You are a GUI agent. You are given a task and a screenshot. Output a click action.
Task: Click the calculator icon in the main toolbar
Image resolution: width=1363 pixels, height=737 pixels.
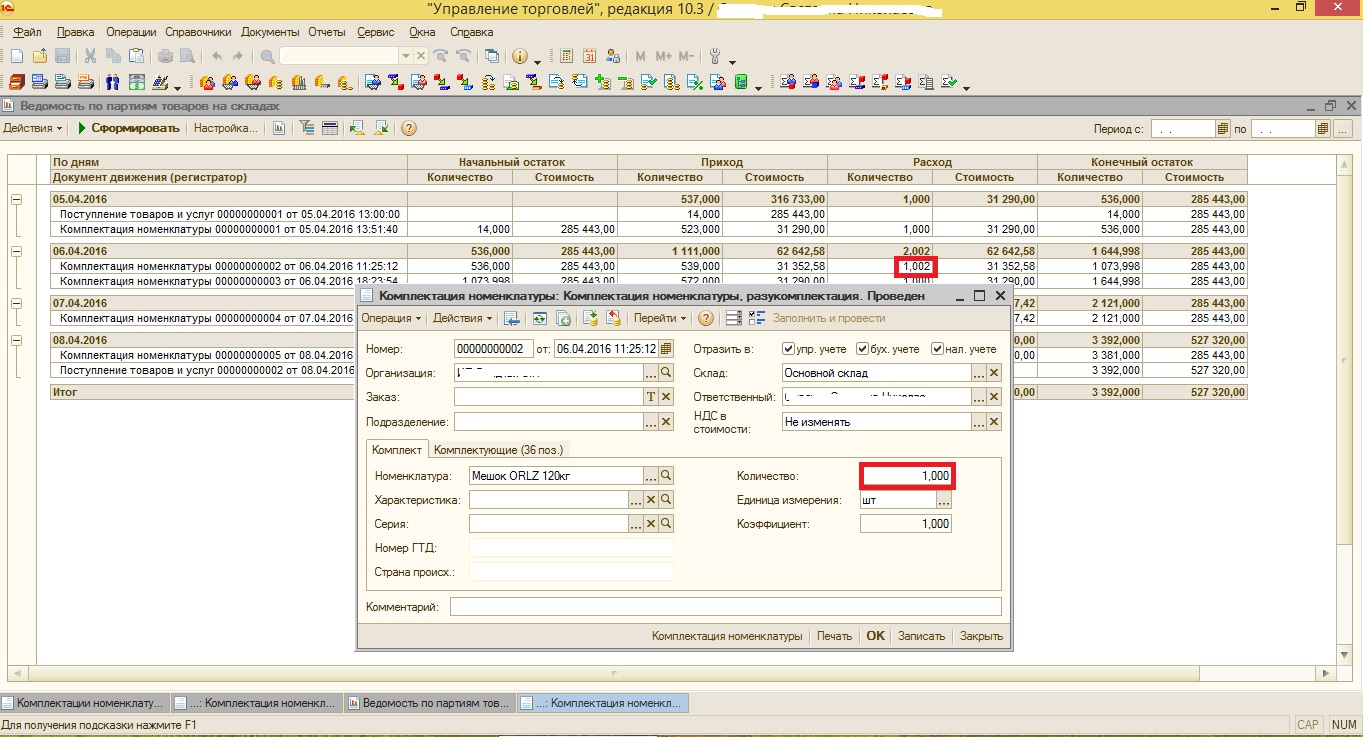click(x=567, y=56)
